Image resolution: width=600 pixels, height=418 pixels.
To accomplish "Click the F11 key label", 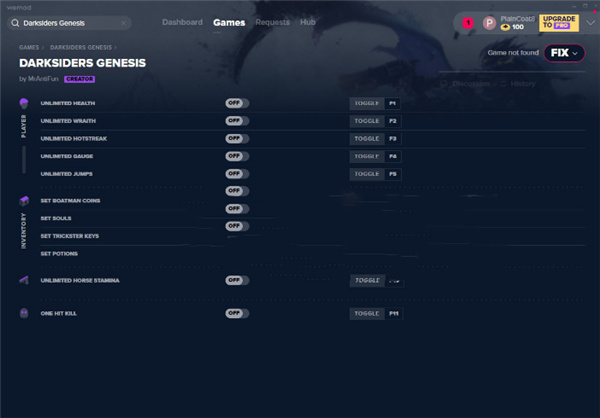I will tap(394, 314).
